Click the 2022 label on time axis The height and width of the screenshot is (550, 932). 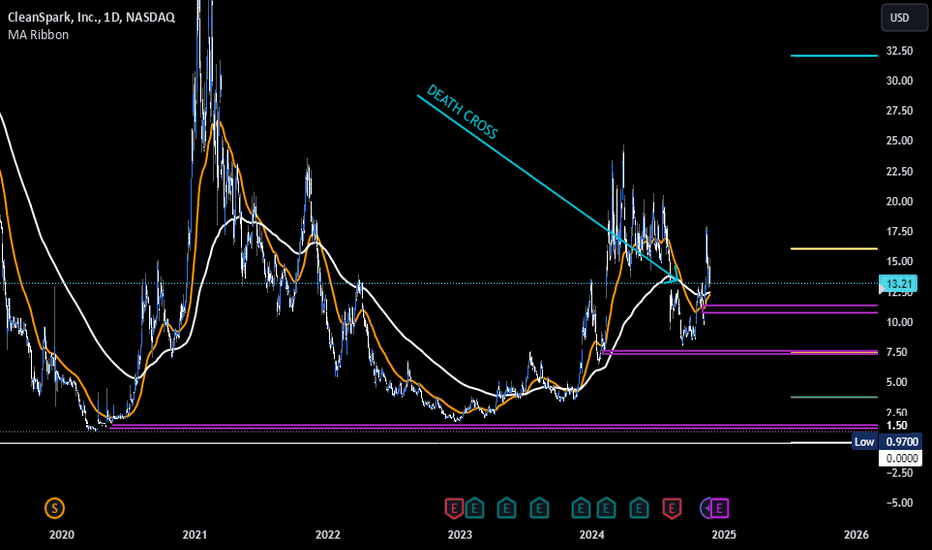pos(328,535)
